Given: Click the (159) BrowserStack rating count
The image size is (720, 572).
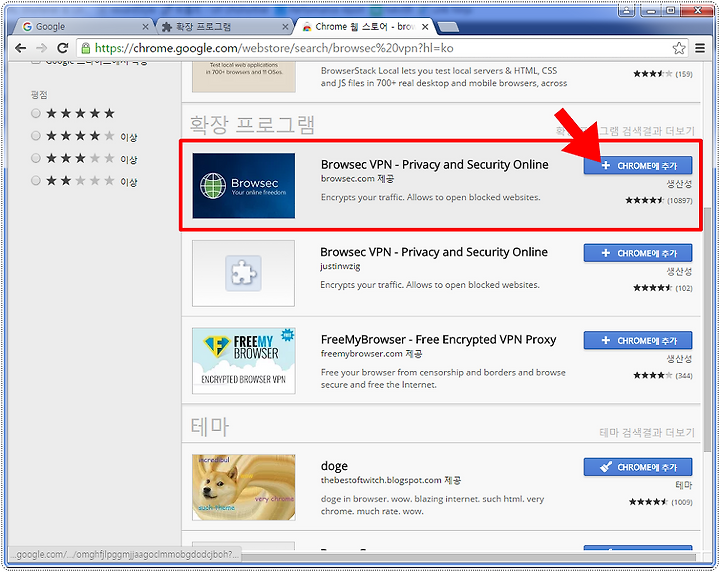Looking at the screenshot, I should 684,74.
